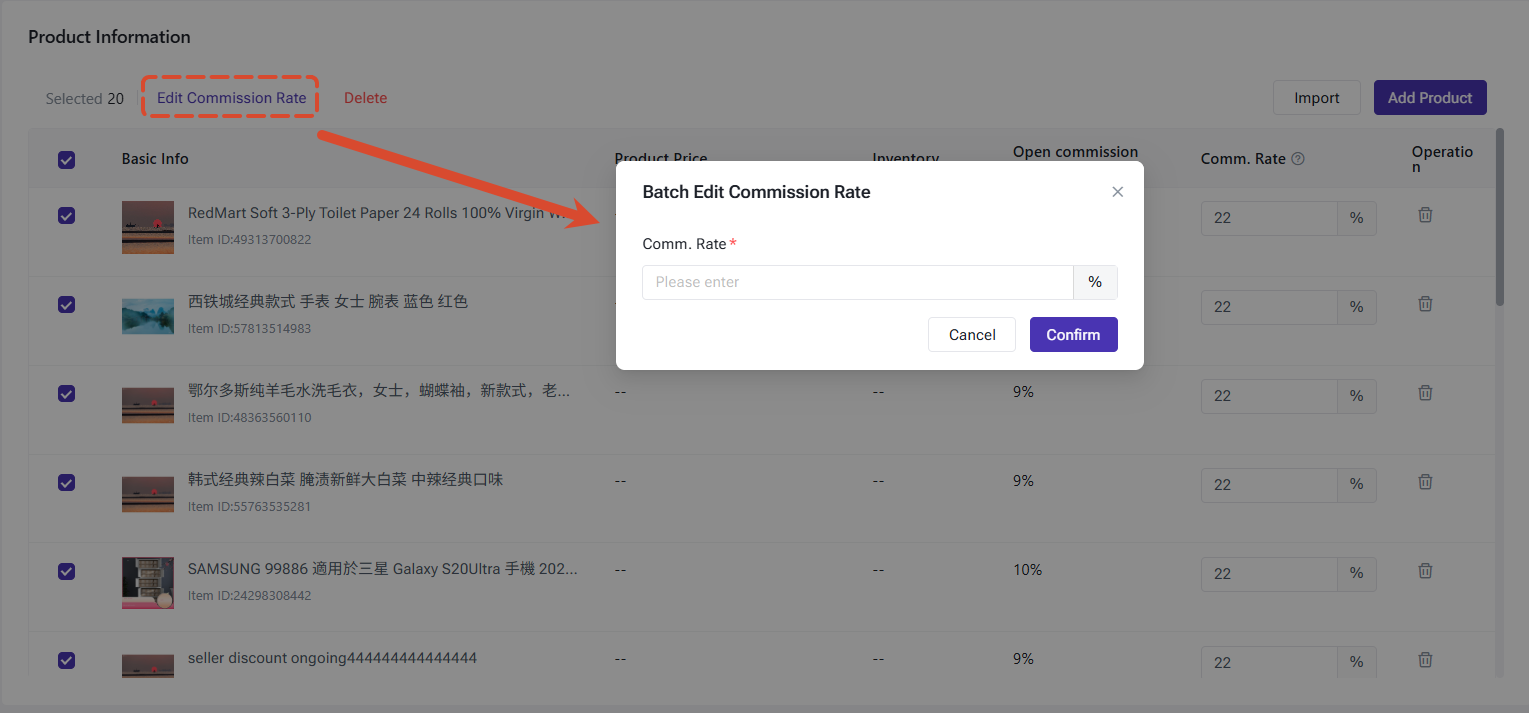The image size is (1529, 713).
Task: Click the Import button
Action: (x=1316, y=98)
